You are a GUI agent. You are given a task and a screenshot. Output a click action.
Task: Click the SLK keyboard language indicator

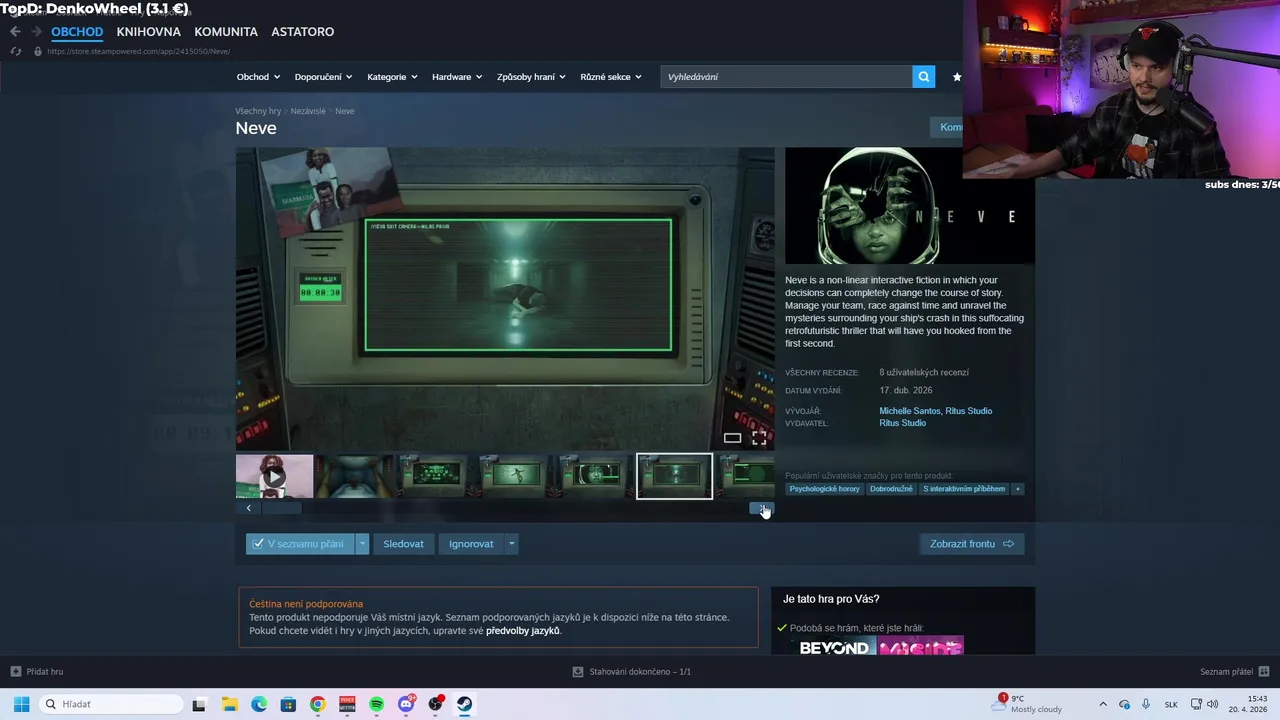(1171, 704)
